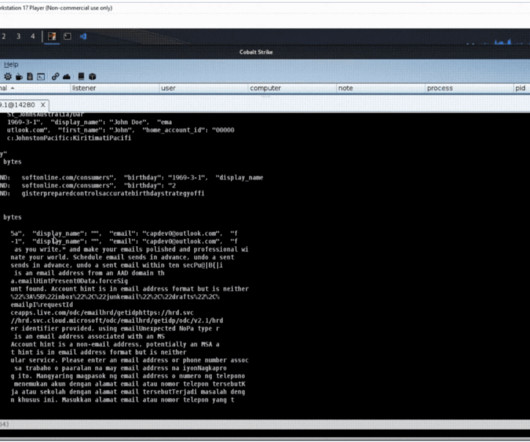This screenshot has height=442, width=530.
Task: Select the beacon tab ending @14280
Action: [x=18, y=105]
